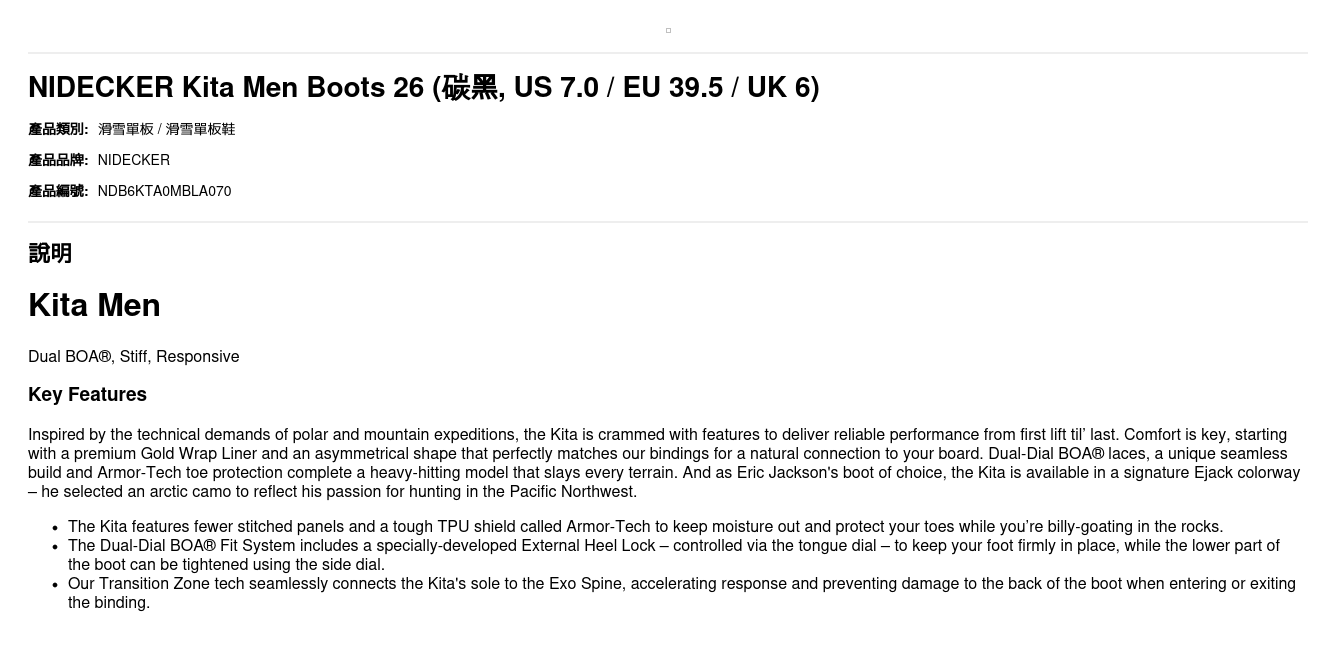Click the 產品類別 category label
Image resolution: width=1328 pixels, height=658 pixels.
click(x=58, y=129)
